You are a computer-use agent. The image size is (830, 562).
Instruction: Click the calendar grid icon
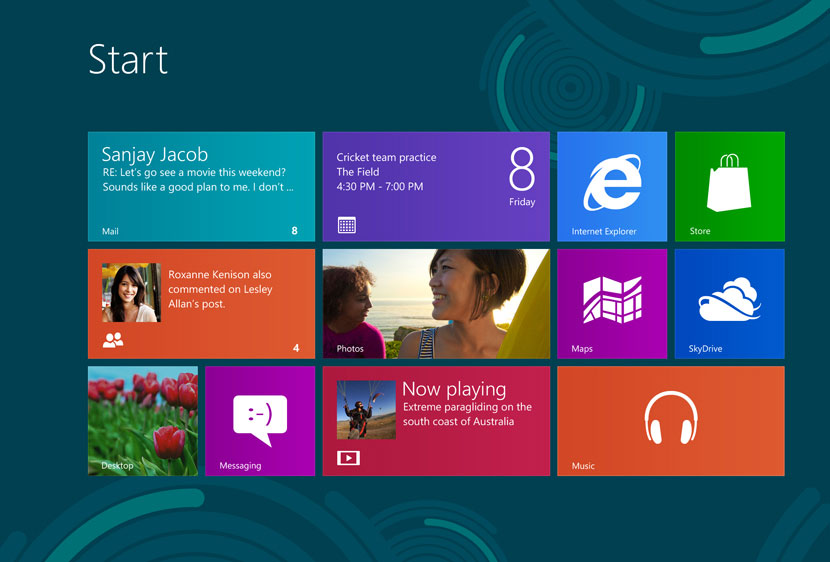346,225
